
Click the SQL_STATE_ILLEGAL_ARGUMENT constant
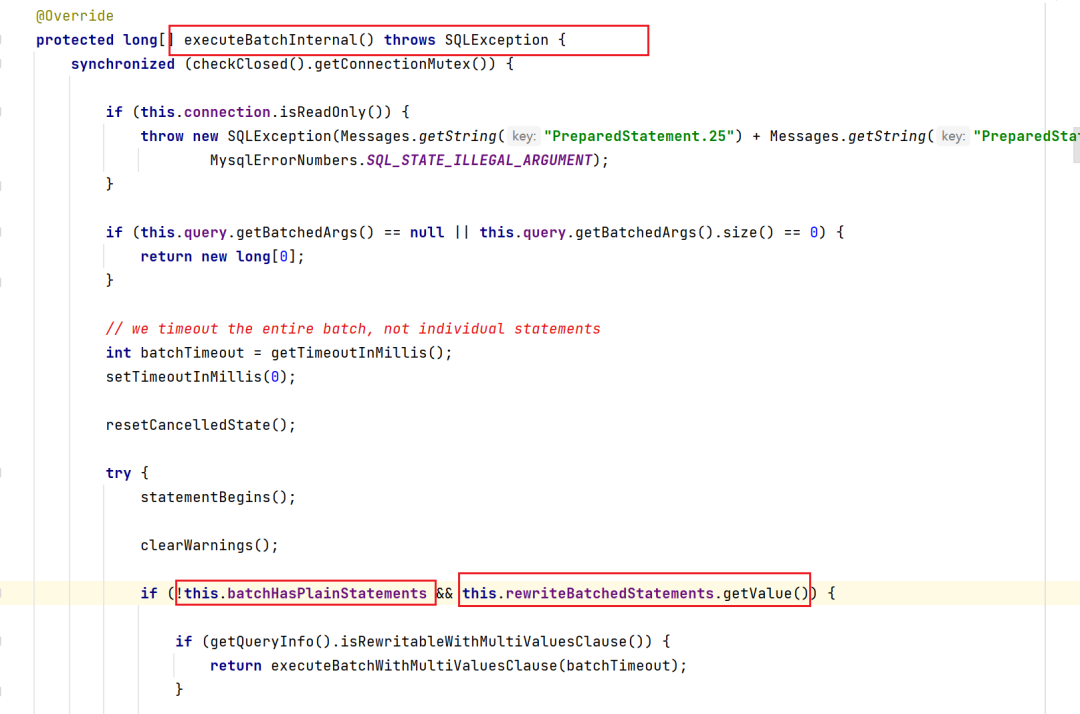click(x=479, y=160)
